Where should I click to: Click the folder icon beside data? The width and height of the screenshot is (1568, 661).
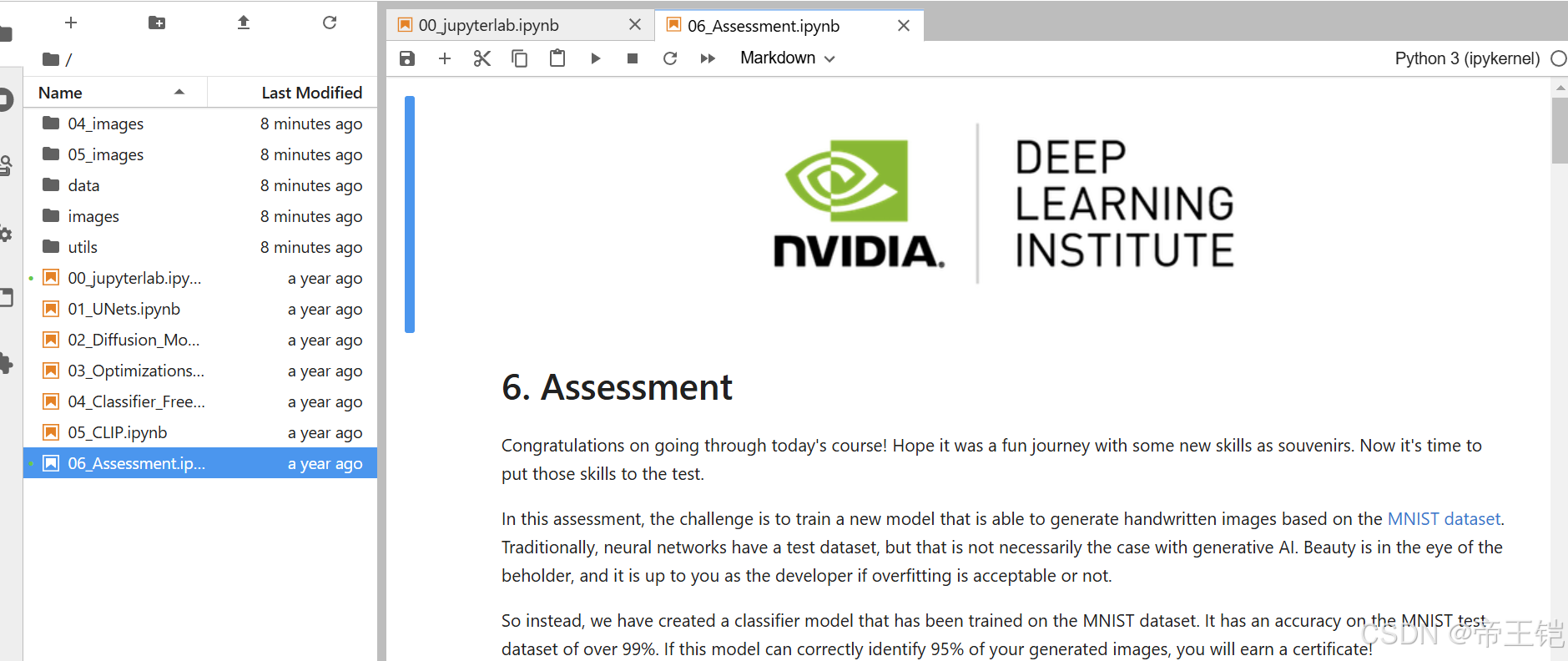[x=51, y=184]
